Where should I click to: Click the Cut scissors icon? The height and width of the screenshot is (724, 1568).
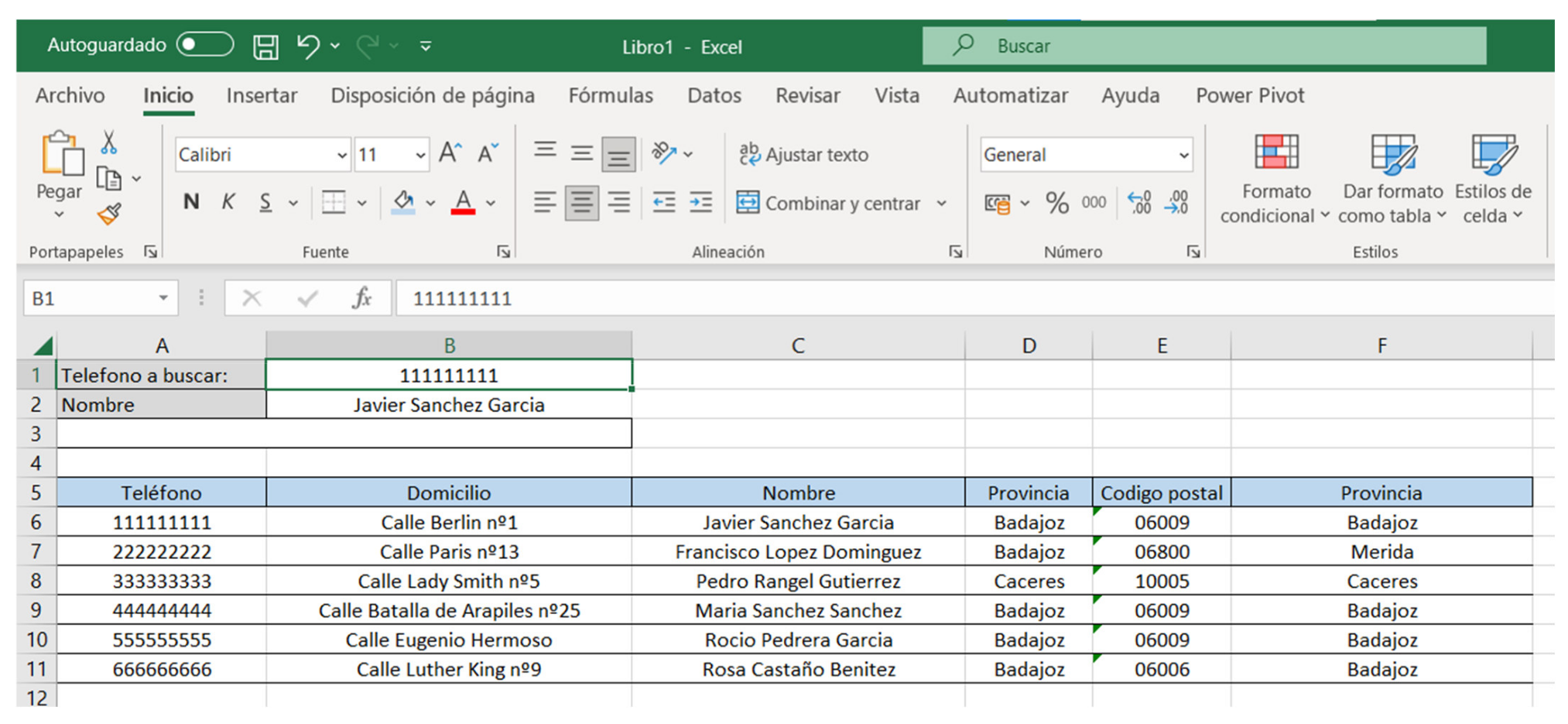pyautogui.click(x=109, y=142)
